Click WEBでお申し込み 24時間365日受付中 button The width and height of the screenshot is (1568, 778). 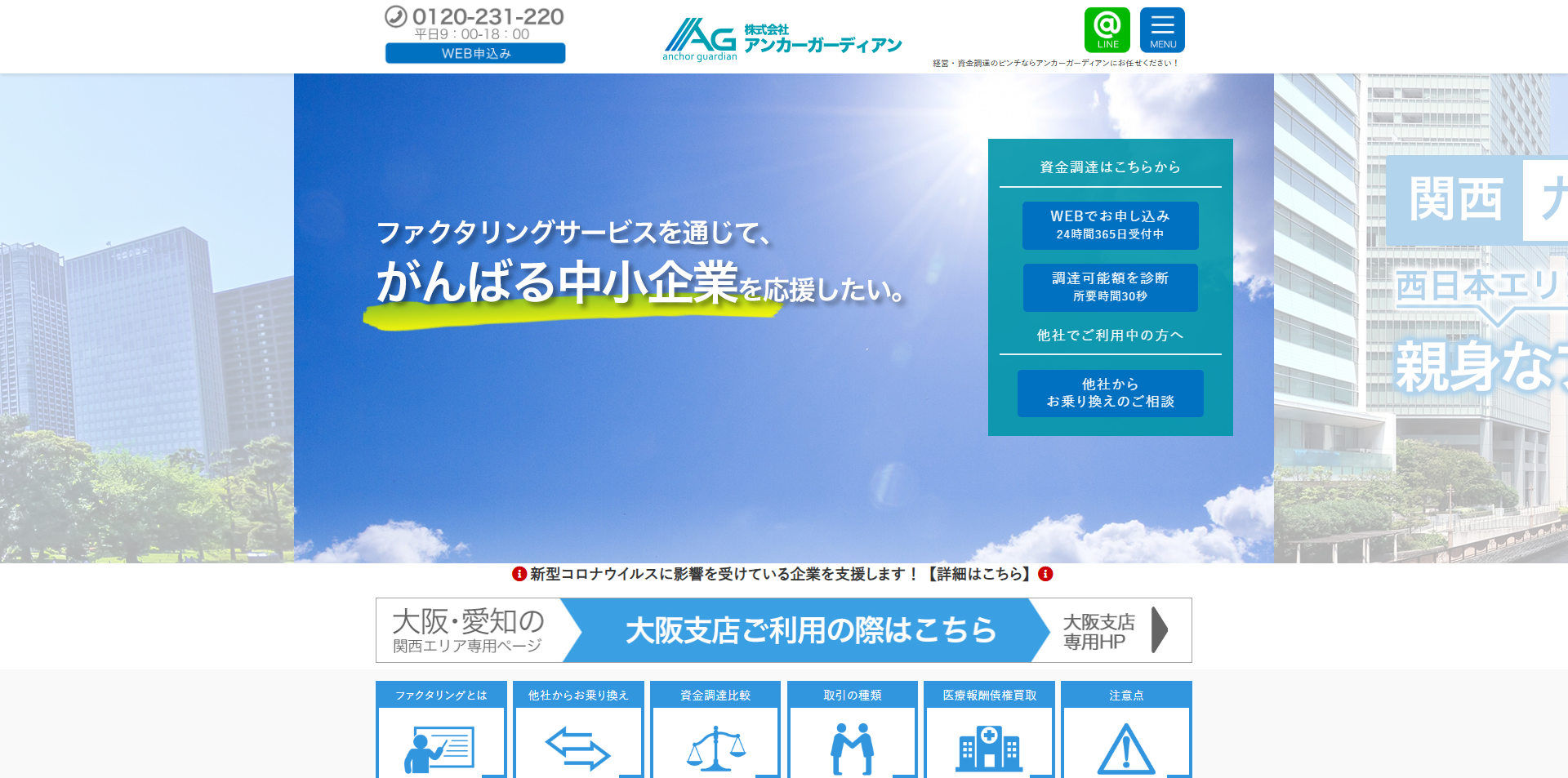(x=1110, y=225)
